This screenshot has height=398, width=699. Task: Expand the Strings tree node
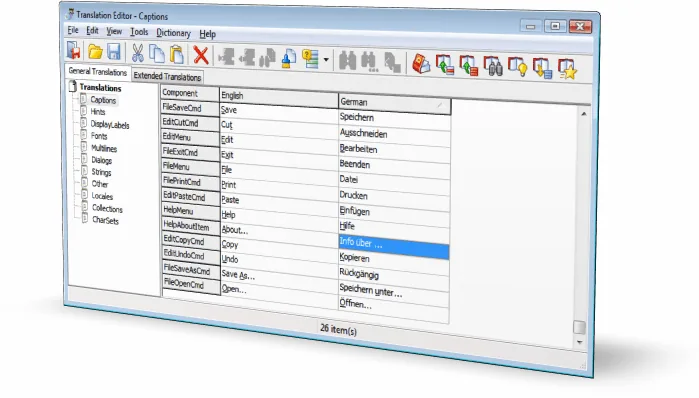pos(84,171)
